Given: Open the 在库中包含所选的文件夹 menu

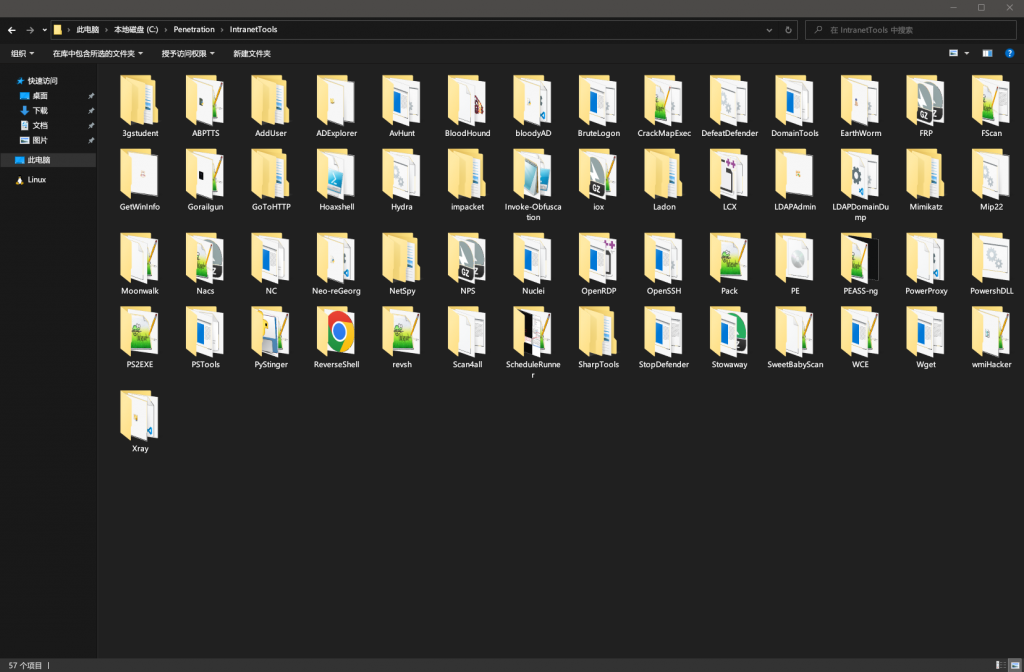Looking at the screenshot, I should pos(97,54).
